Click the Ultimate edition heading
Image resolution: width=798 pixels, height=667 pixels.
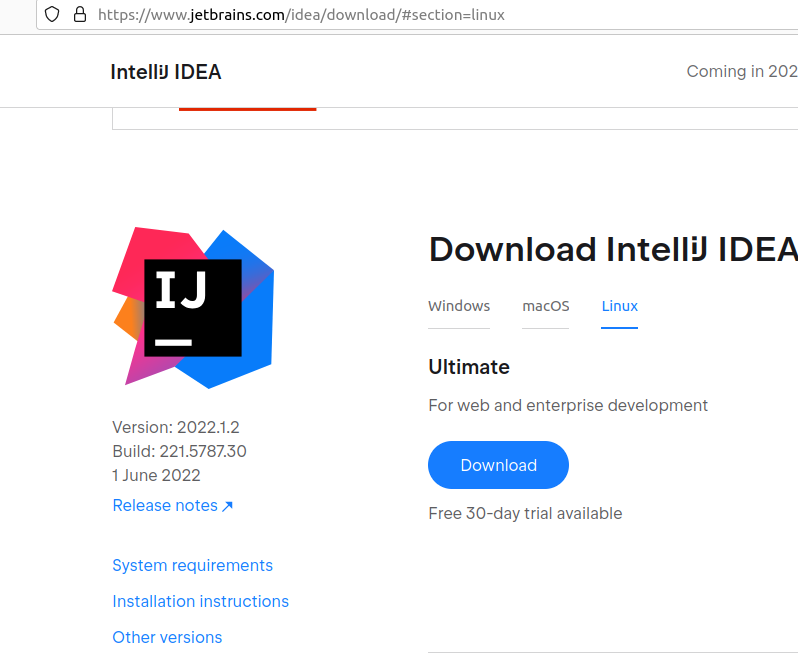pos(469,367)
